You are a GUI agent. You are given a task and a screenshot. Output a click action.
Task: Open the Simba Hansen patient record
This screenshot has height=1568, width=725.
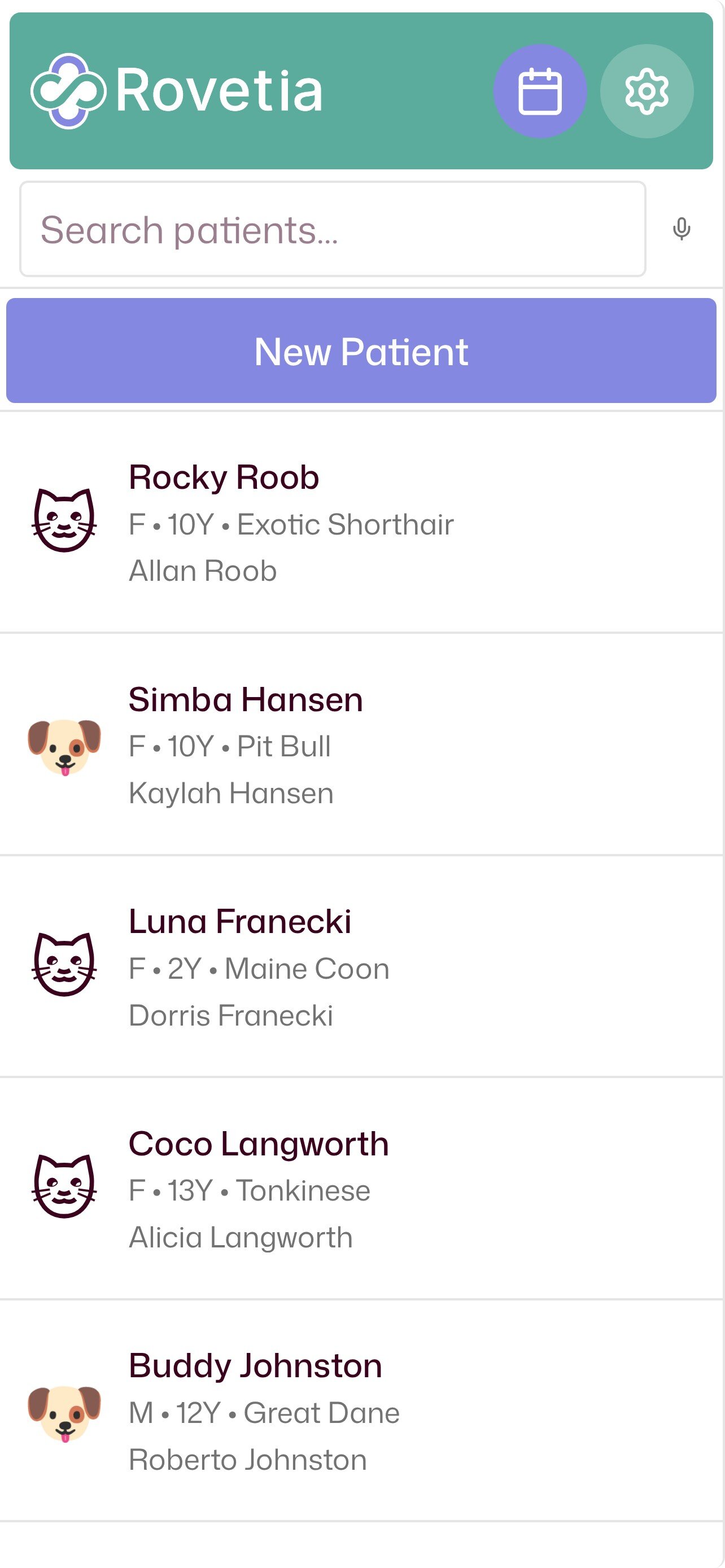(246, 699)
